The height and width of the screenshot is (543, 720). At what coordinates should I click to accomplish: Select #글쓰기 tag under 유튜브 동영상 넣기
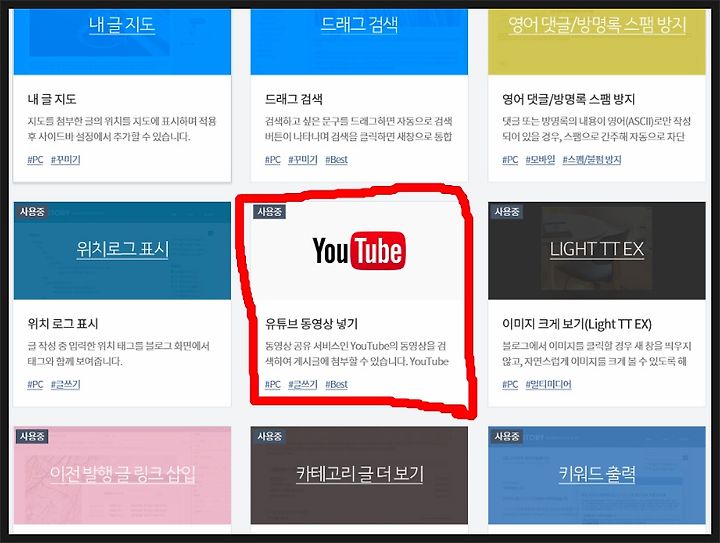pos(303,384)
